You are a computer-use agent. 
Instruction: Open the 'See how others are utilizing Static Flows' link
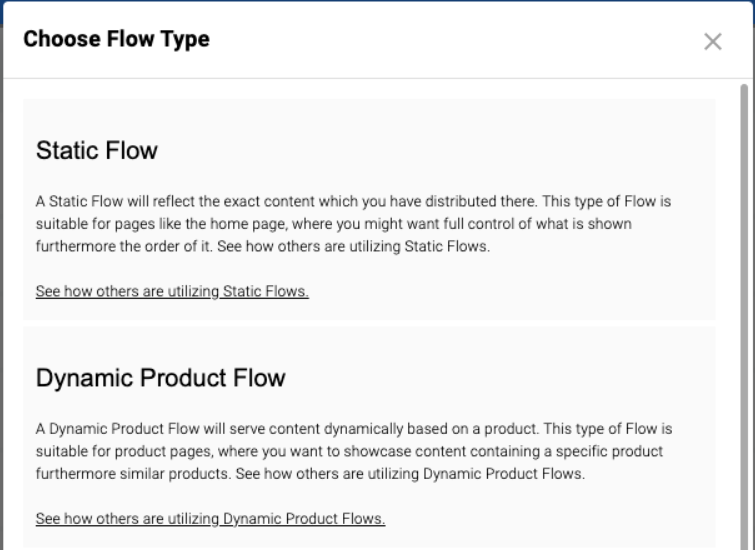point(172,291)
